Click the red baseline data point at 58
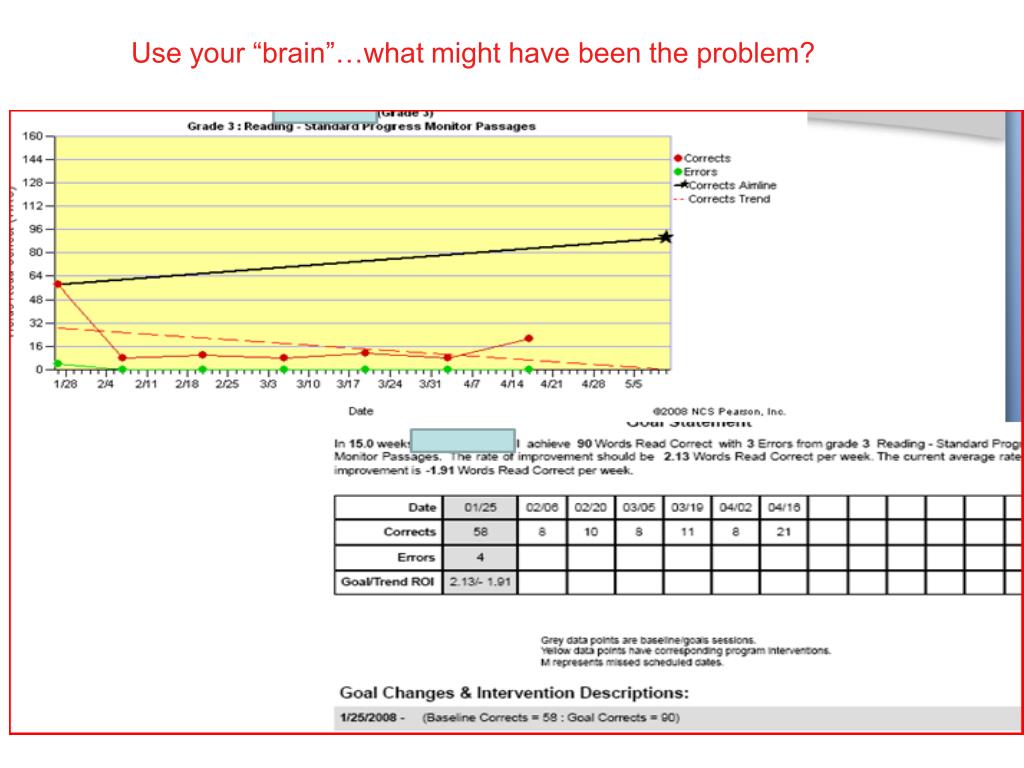This screenshot has width=1024, height=768. pos(57,284)
